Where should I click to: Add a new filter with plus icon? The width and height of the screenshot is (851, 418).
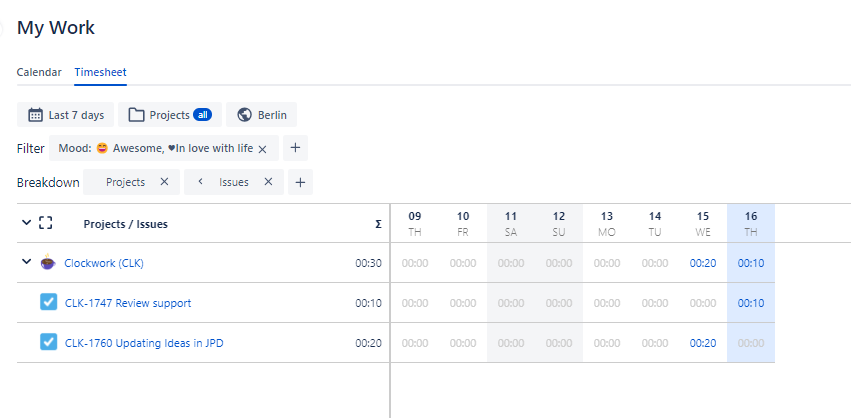295,148
